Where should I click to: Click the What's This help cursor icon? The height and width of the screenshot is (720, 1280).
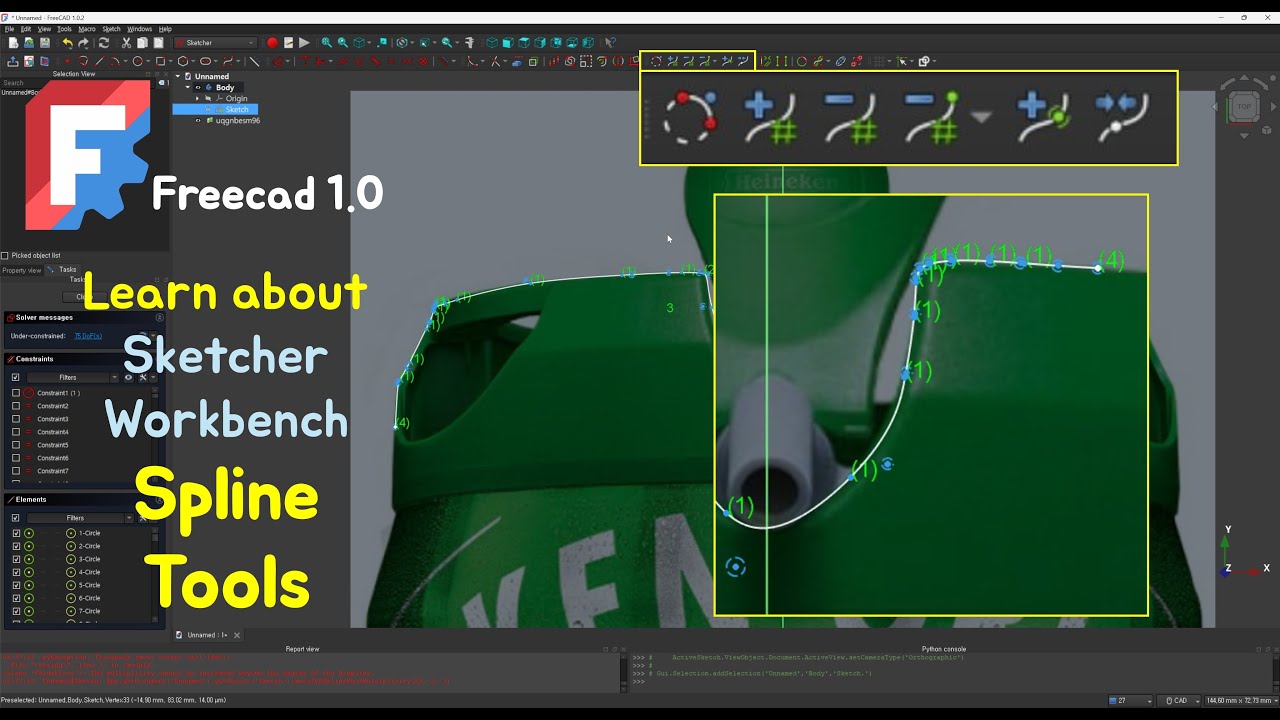click(610, 43)
